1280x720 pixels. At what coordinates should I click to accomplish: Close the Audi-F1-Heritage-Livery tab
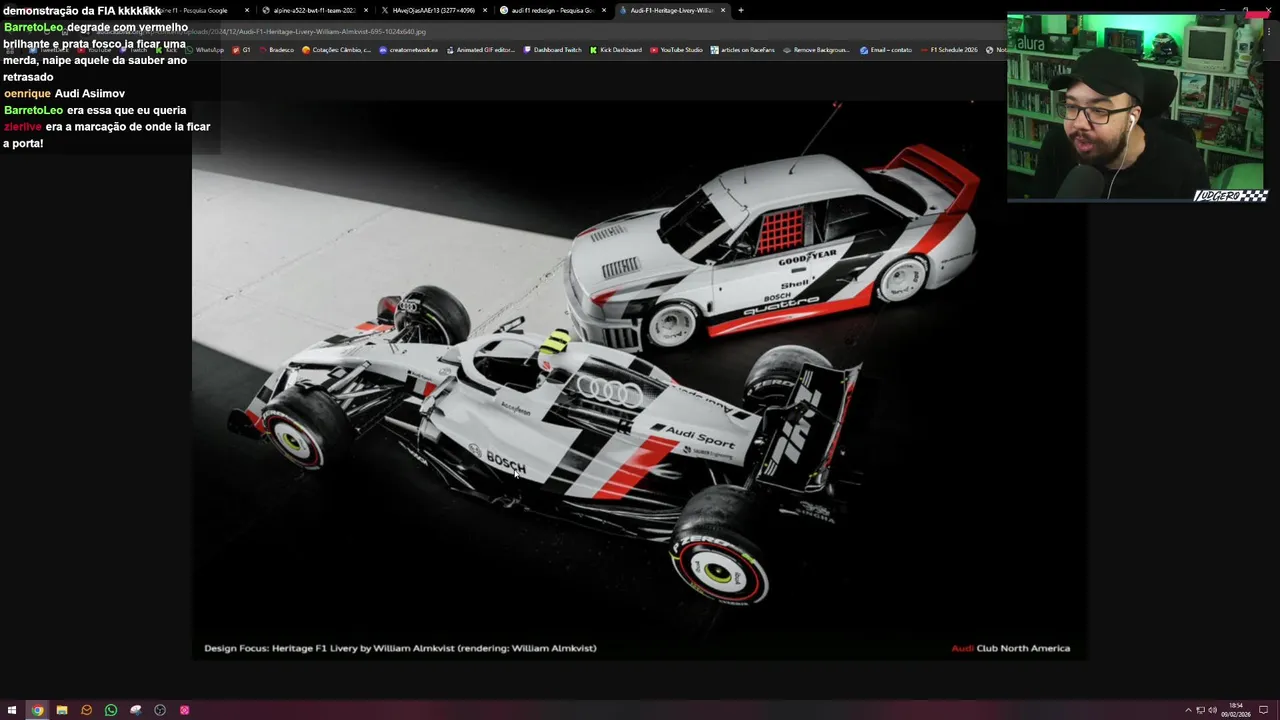(x=723, y=10)
